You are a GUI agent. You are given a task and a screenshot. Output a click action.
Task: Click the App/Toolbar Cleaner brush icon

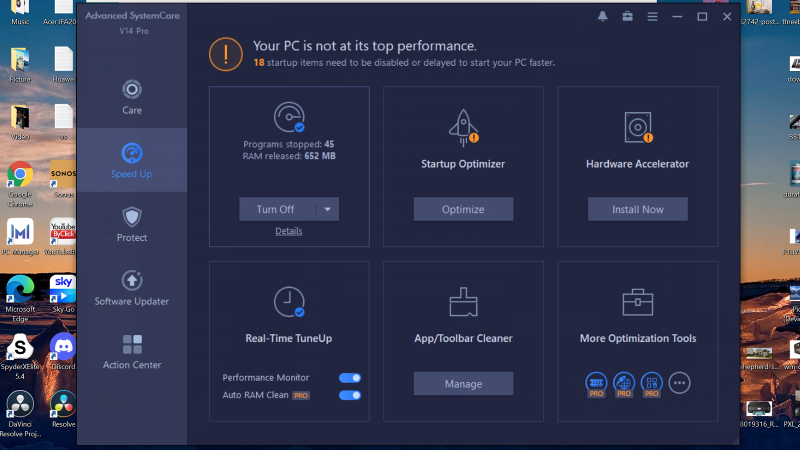(x=463, y=302)
